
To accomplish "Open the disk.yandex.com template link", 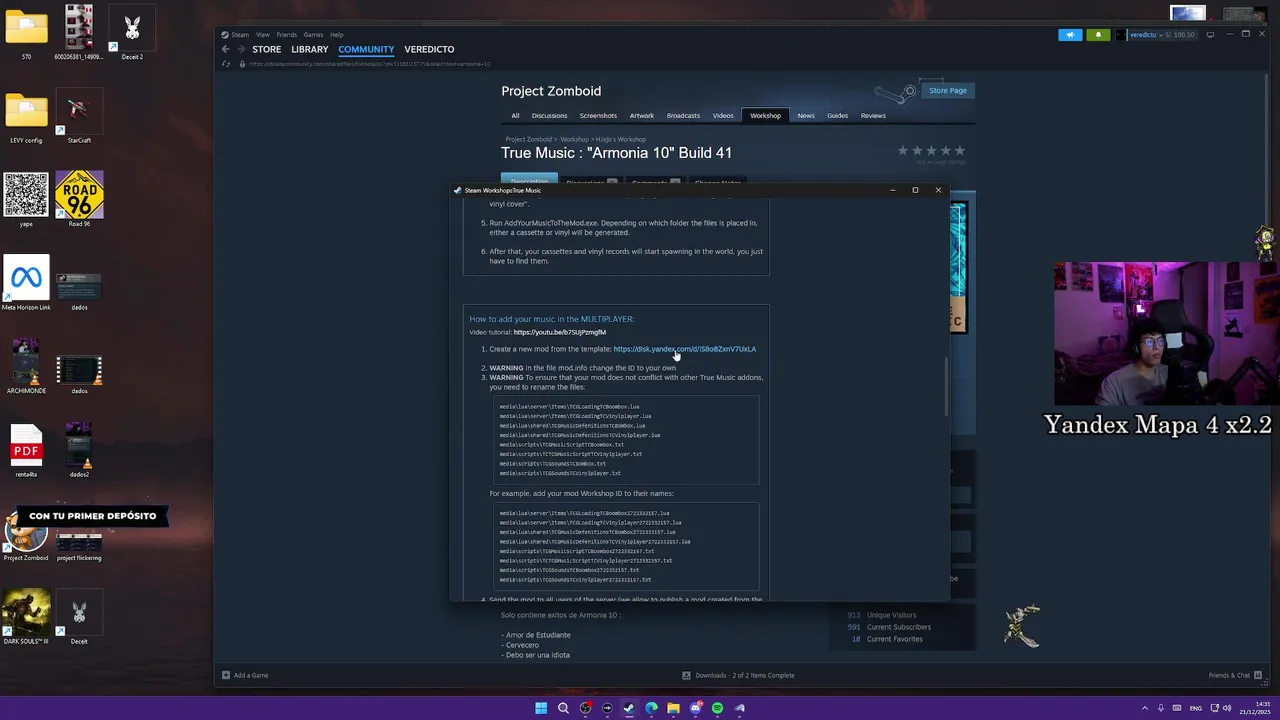I will 685,349.
